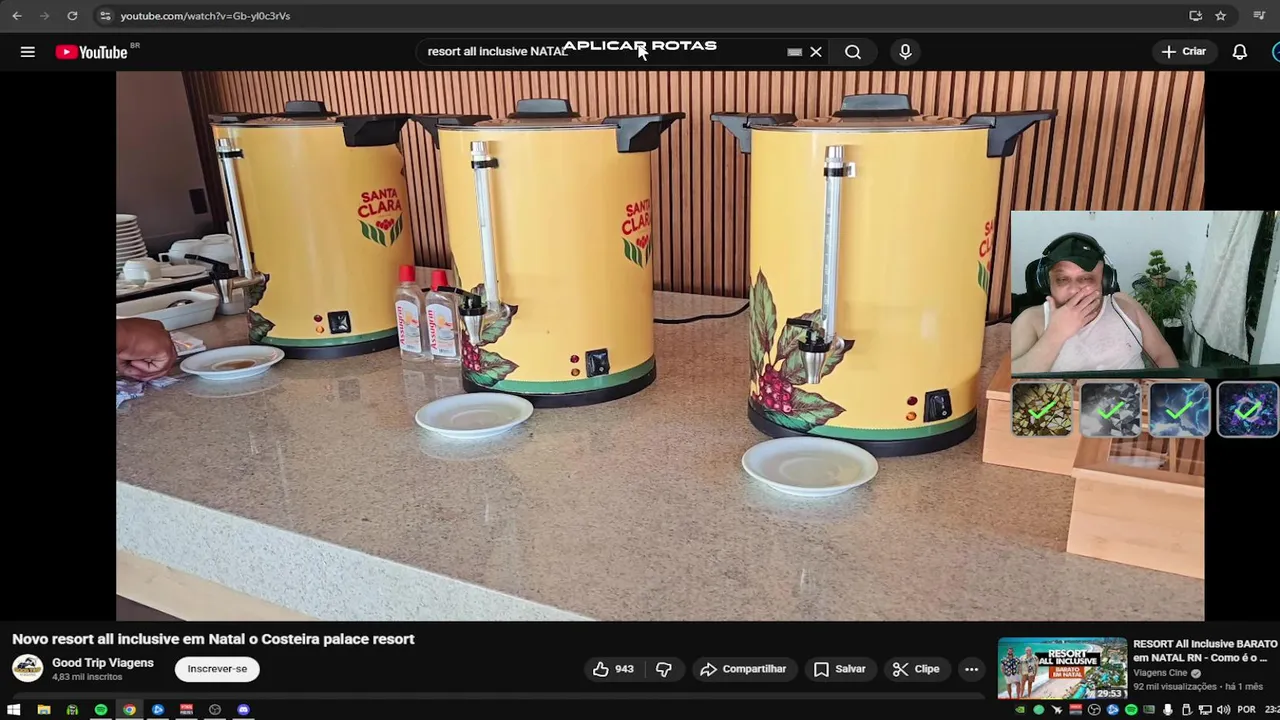Click the first green-checked overlay tile
This screenshot has height=720, width=1280.
click(x=1041, y=409)
